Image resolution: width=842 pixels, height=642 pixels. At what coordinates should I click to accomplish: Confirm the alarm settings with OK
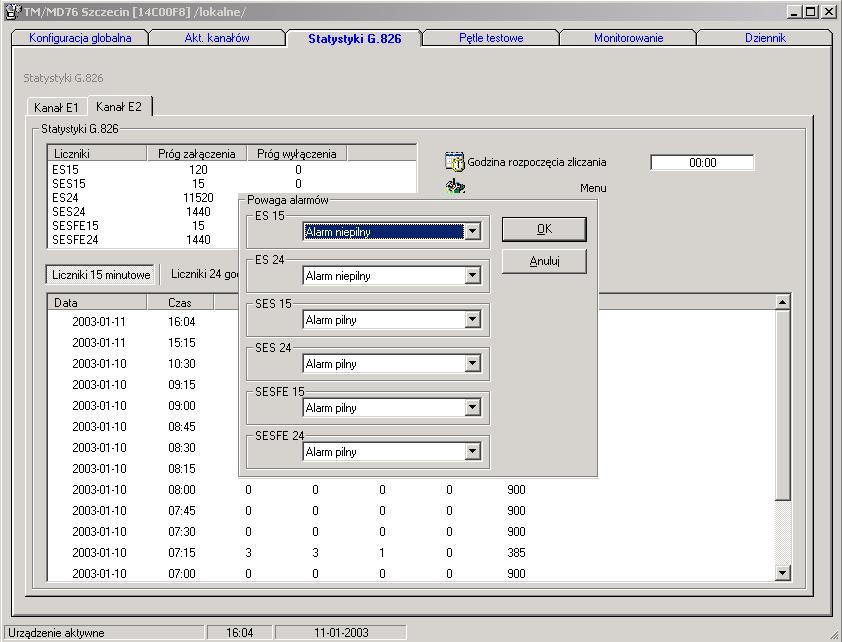point(544,229)
